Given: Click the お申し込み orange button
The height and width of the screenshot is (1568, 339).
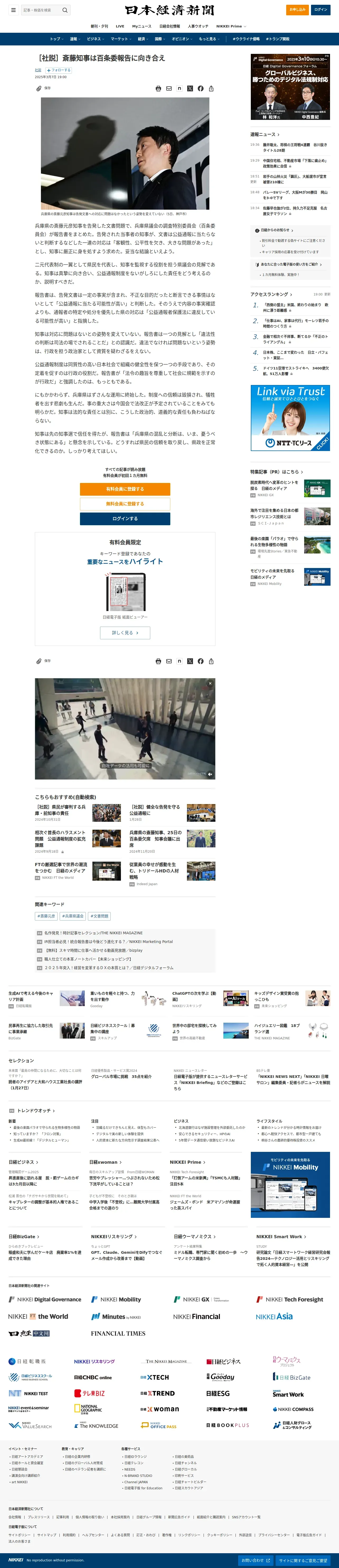Looking at the screenshot, I should (x=298, y=10).
